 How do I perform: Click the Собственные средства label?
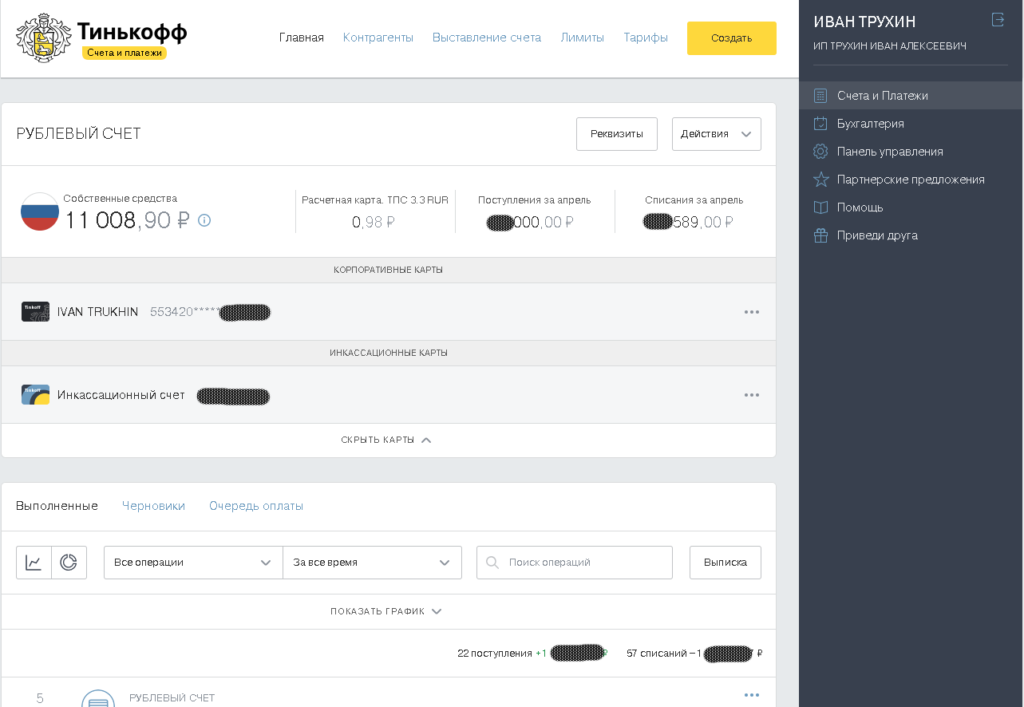[120, 198]
